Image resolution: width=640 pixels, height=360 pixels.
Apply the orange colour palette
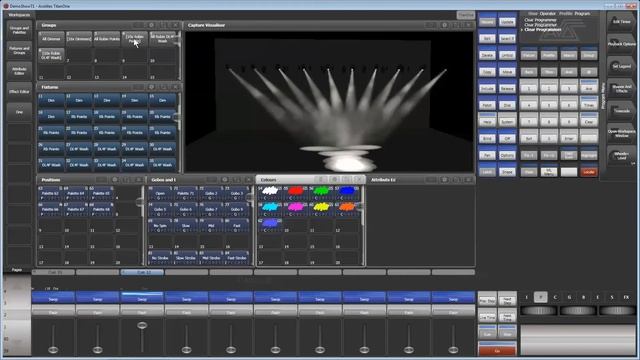[347, 209]
